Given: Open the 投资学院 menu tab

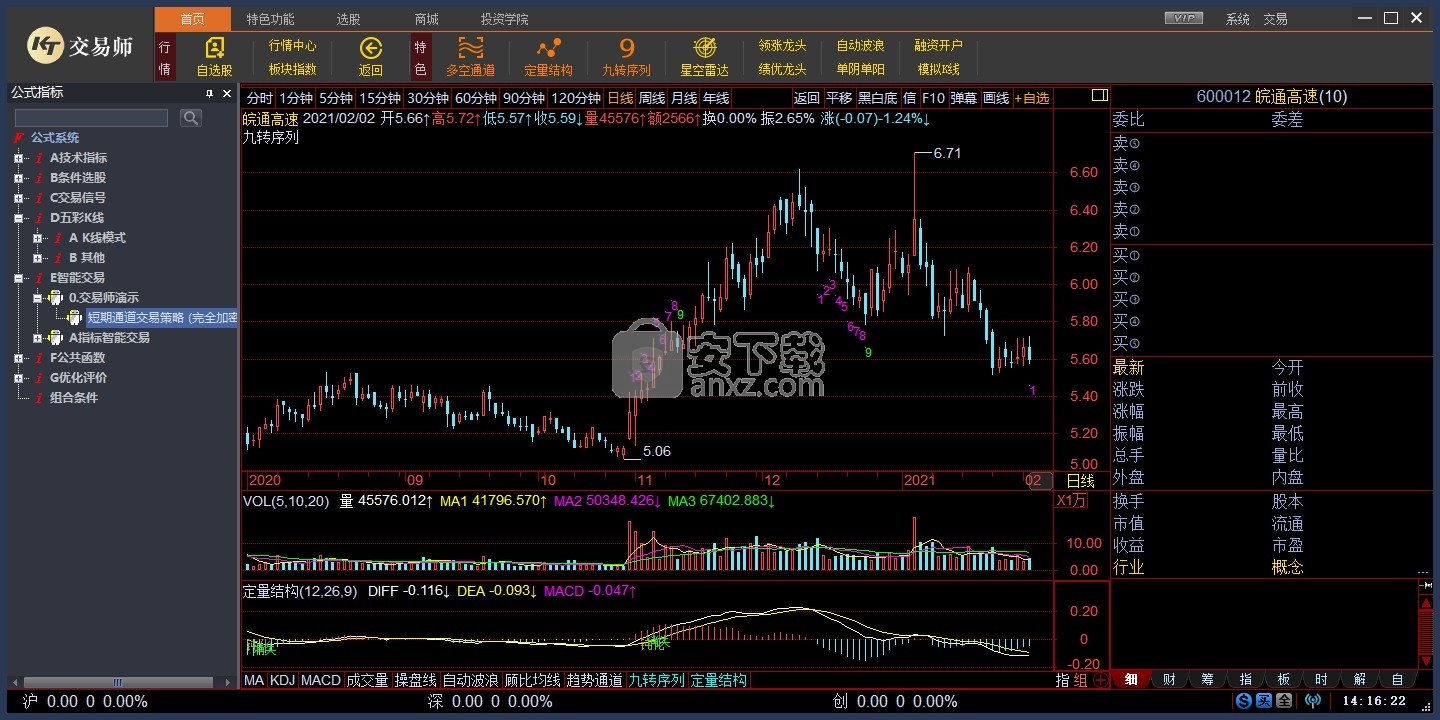Looking at the screenshot, I should 504,19.
